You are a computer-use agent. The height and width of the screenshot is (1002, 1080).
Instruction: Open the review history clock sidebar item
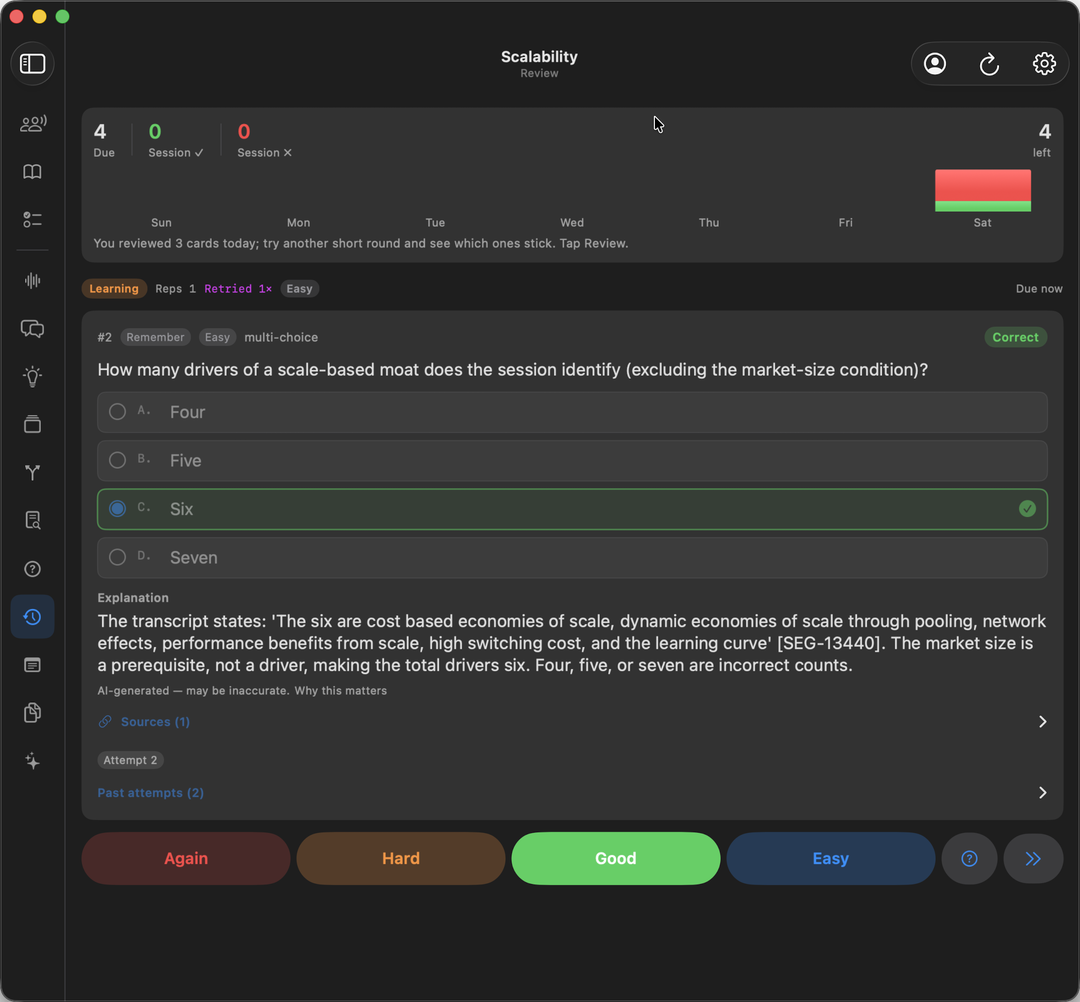point(32,617)
